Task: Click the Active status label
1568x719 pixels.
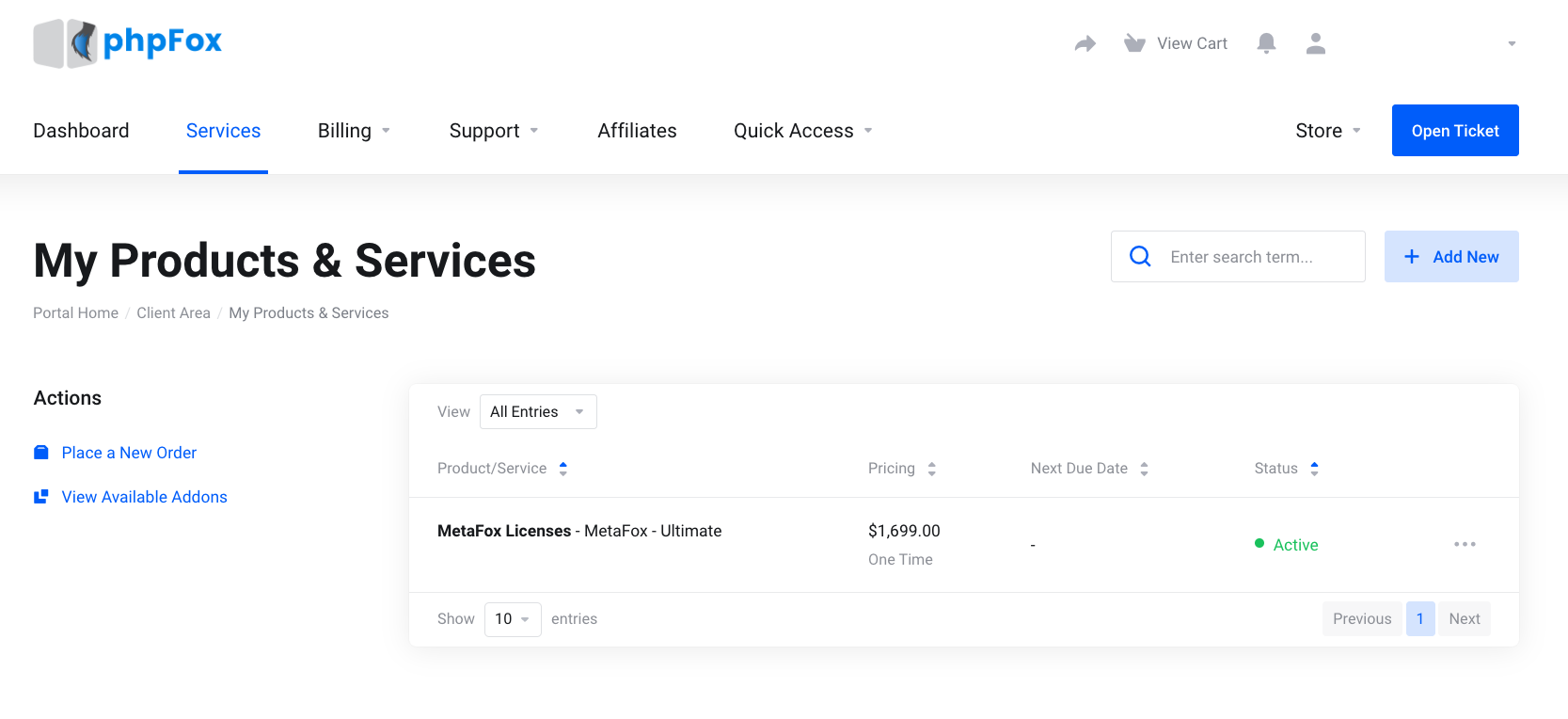Action: pos(1295,545)
